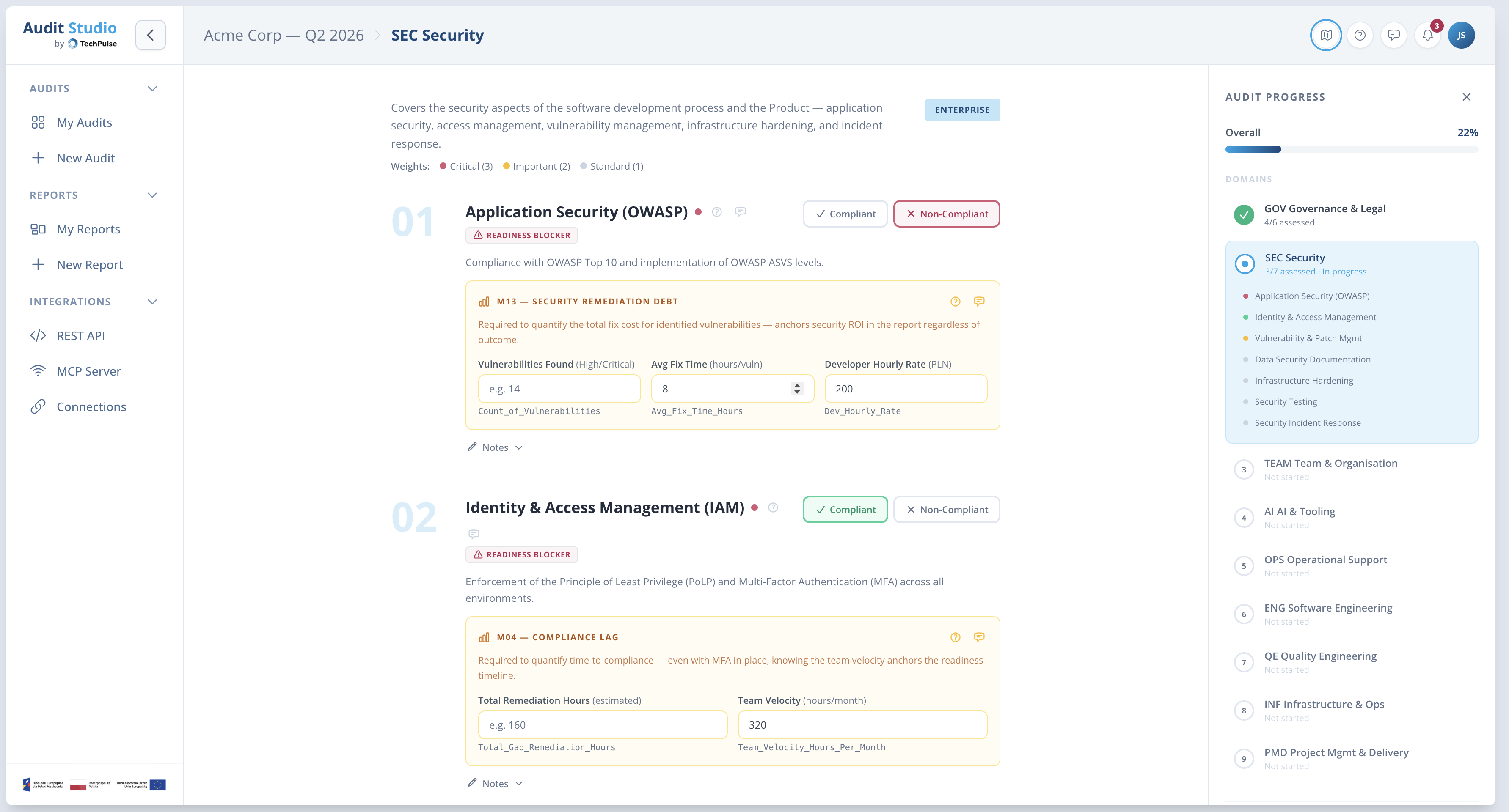This screenshot has width=1509, height=812.
Task: Expand Notes under Identity & Access Management
Action: [496, 783]
